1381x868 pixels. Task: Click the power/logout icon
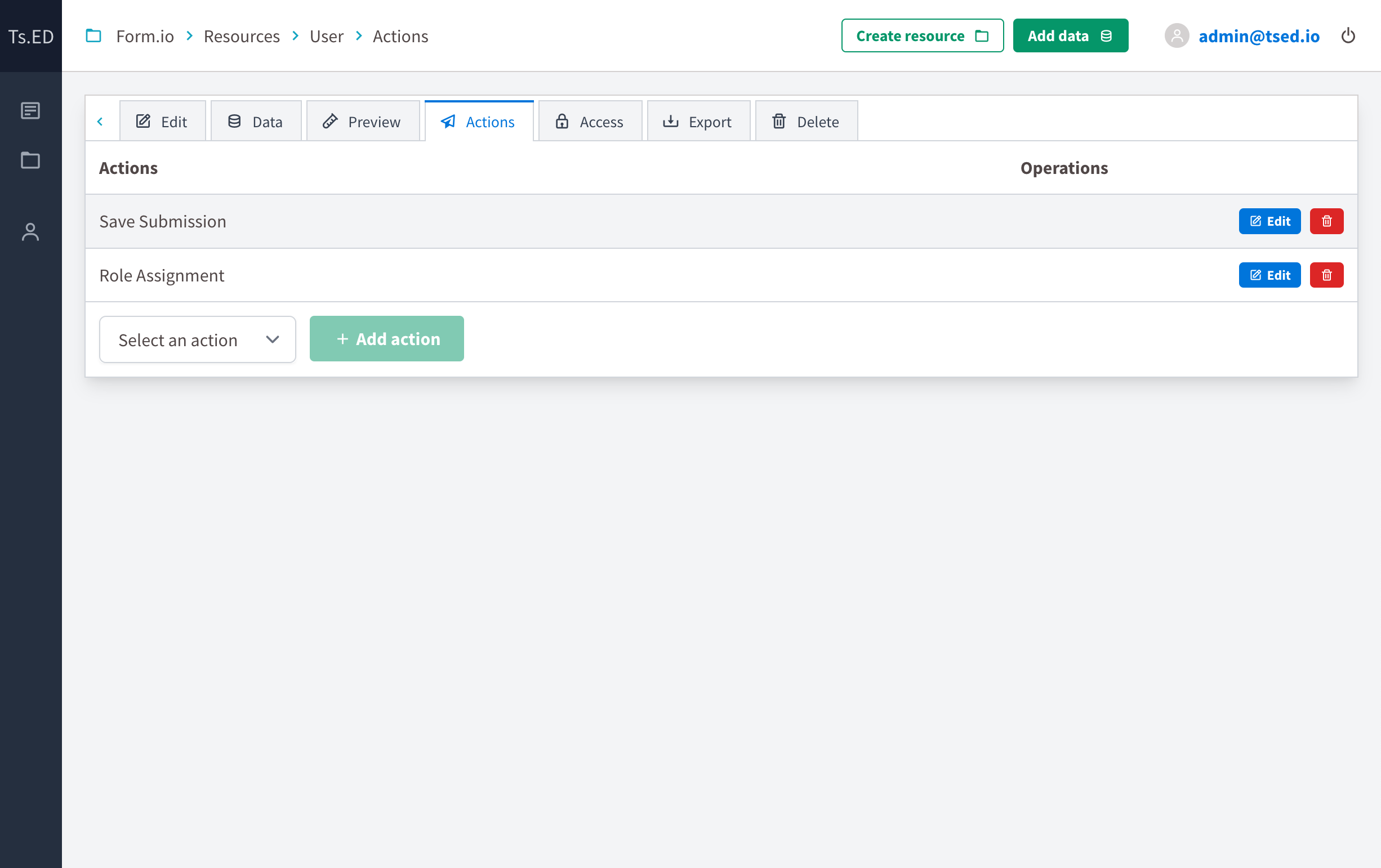click(1349, 35)
